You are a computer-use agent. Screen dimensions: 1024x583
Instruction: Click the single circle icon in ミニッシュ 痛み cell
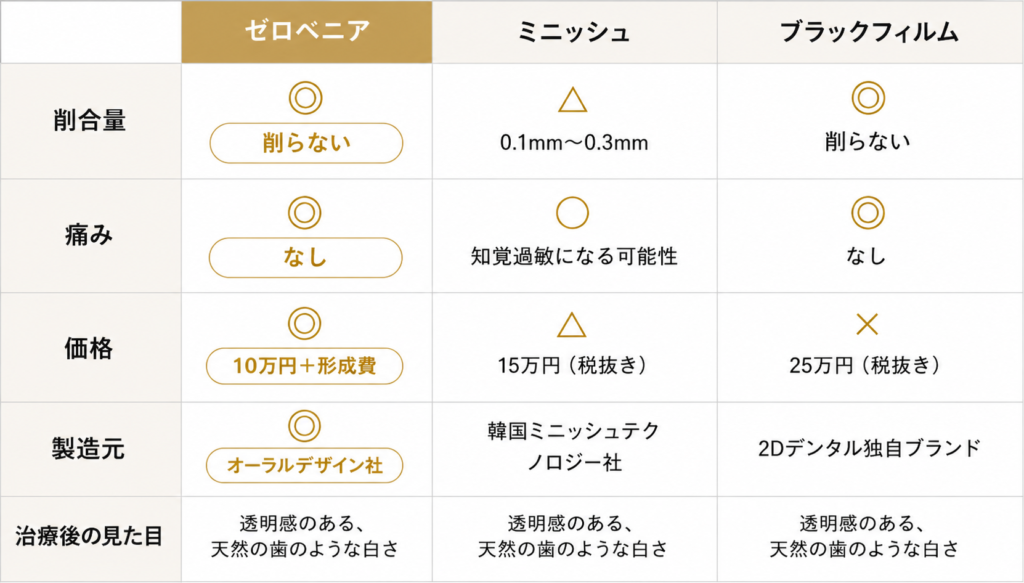(573, 213)
